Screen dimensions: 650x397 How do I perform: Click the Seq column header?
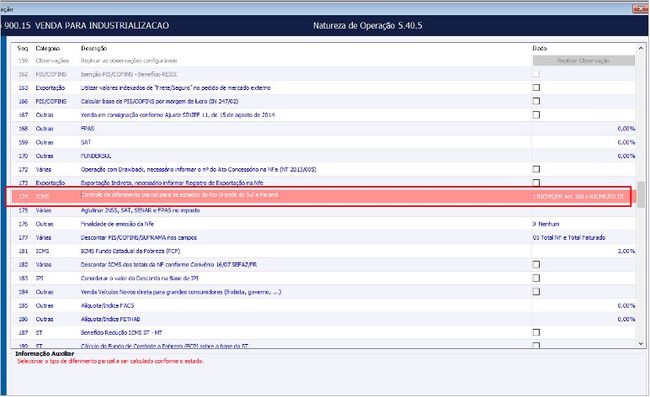click(22, 48)
